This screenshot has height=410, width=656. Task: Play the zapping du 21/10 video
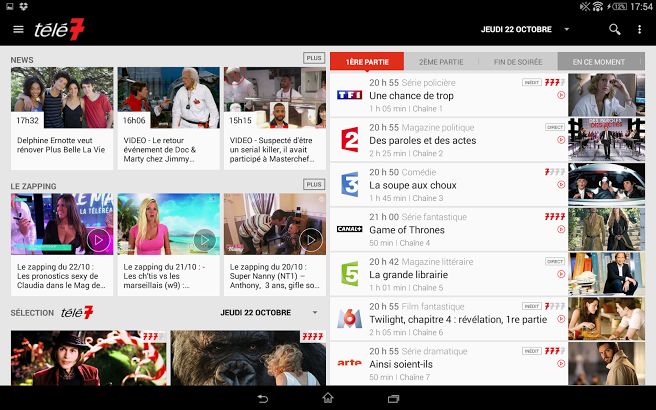pos(205,240)
